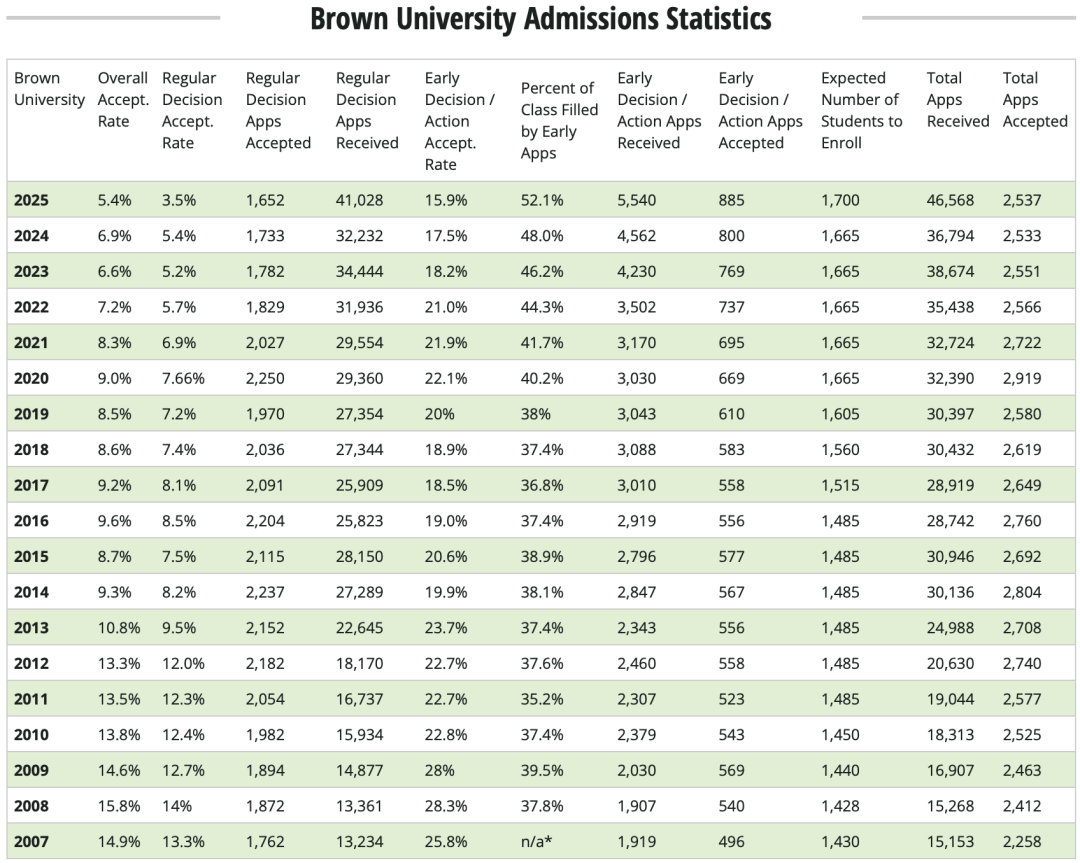Select the 41,028 regular apps received cell
1080x863 pixels.
click(359, 200)
